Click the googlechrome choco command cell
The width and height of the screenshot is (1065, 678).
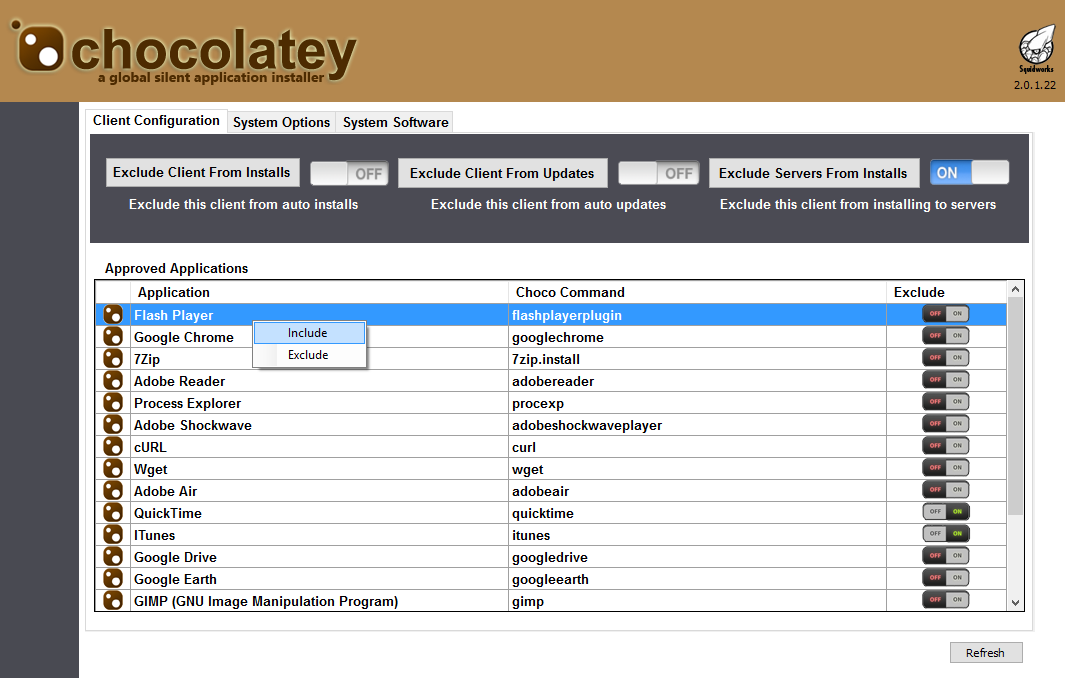[698, 337]
